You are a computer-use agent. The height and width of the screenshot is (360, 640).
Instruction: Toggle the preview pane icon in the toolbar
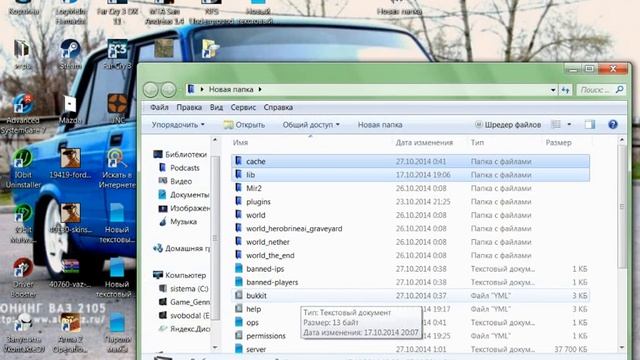point(590,124)
